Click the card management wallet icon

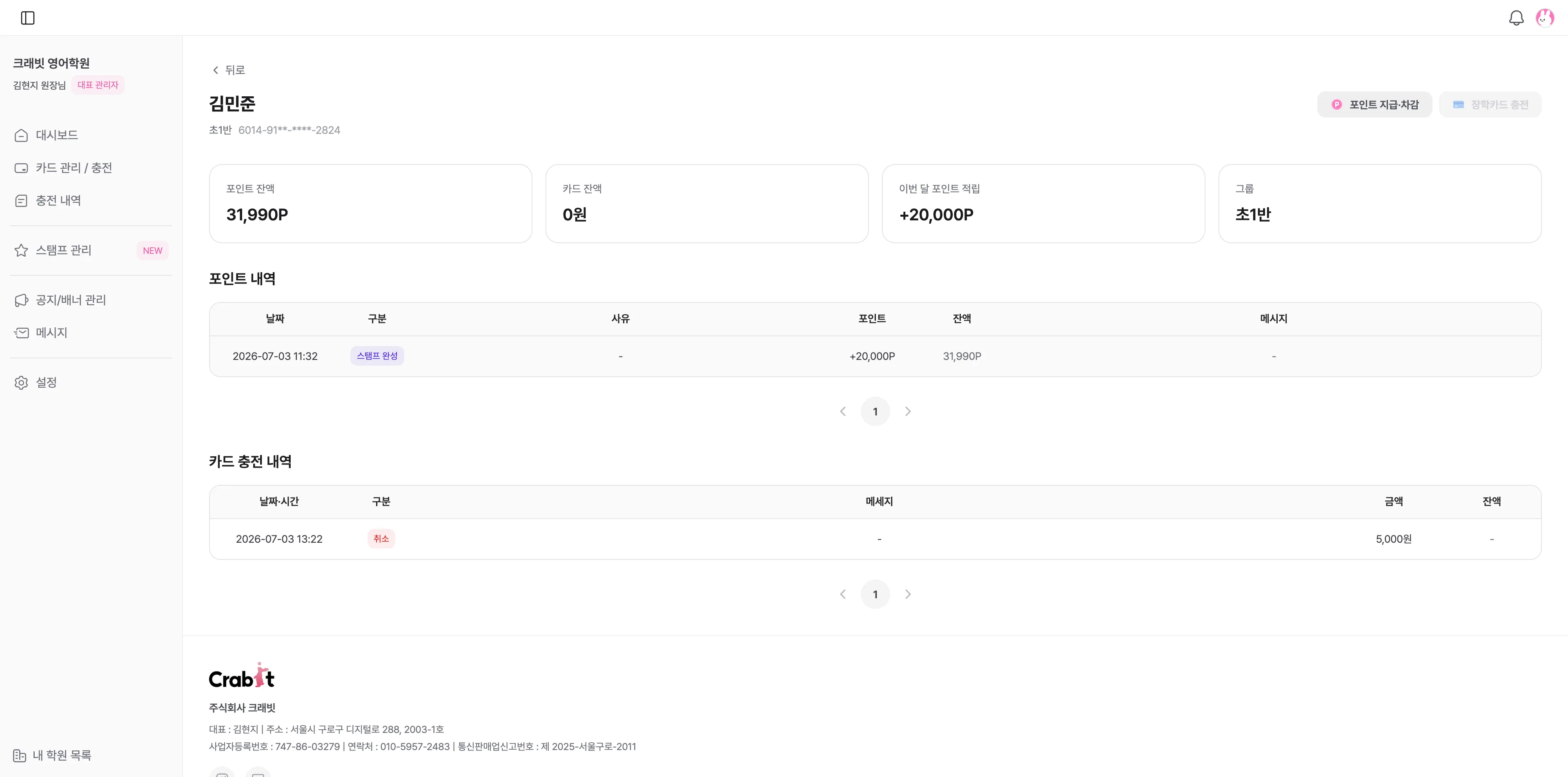coord(21,168)
